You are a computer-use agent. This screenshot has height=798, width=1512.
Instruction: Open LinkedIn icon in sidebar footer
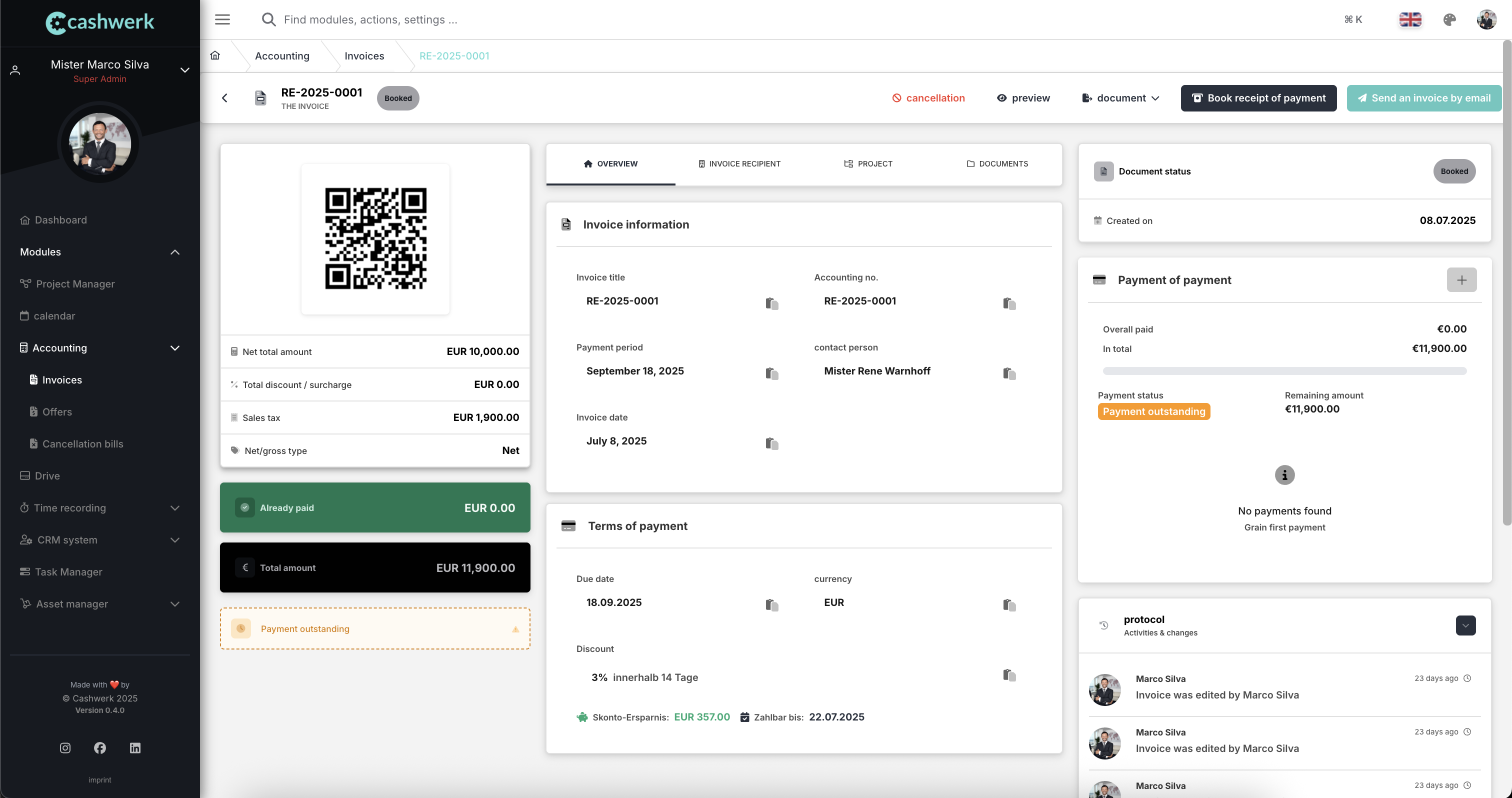tap(135, 747)
